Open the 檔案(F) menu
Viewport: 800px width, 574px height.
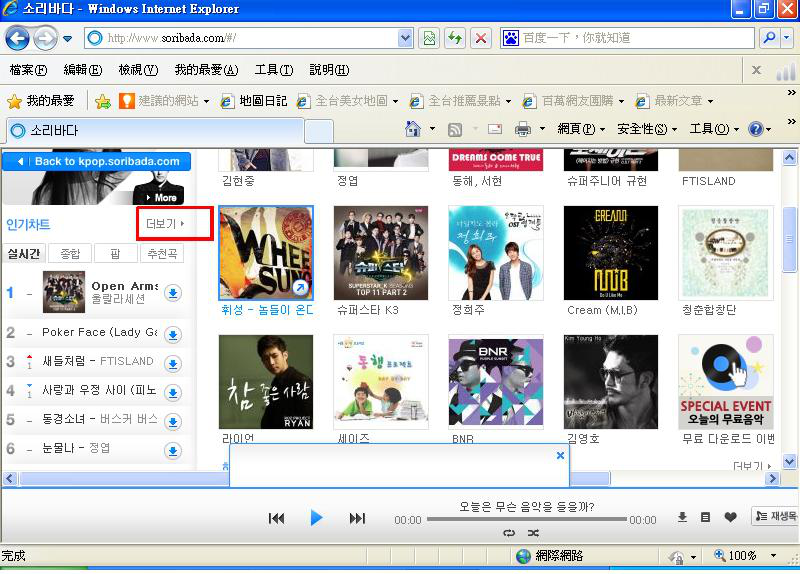(x=29, y=70)
